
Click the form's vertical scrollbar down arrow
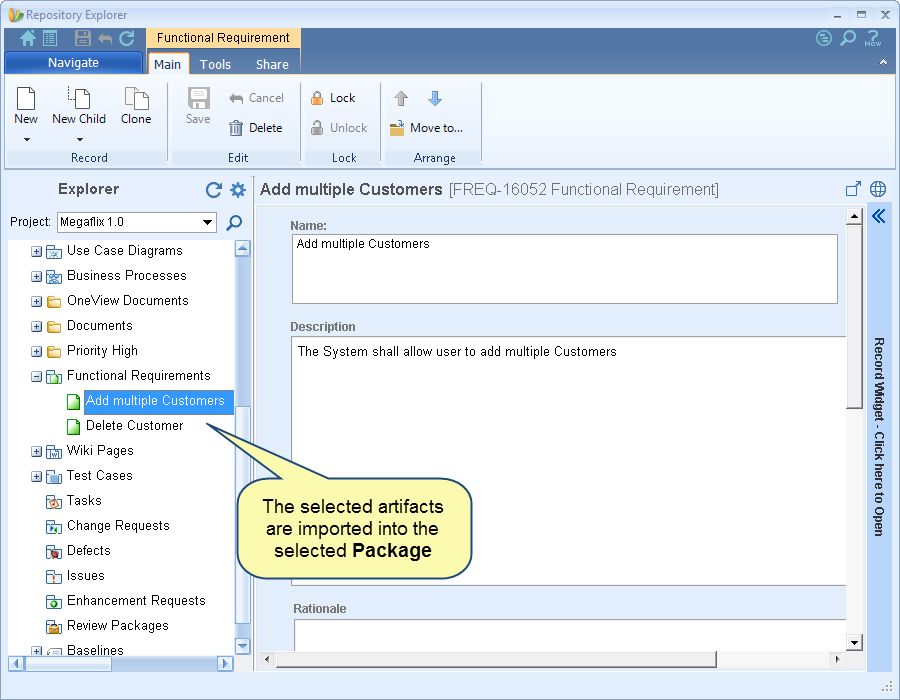click(854, 643)
